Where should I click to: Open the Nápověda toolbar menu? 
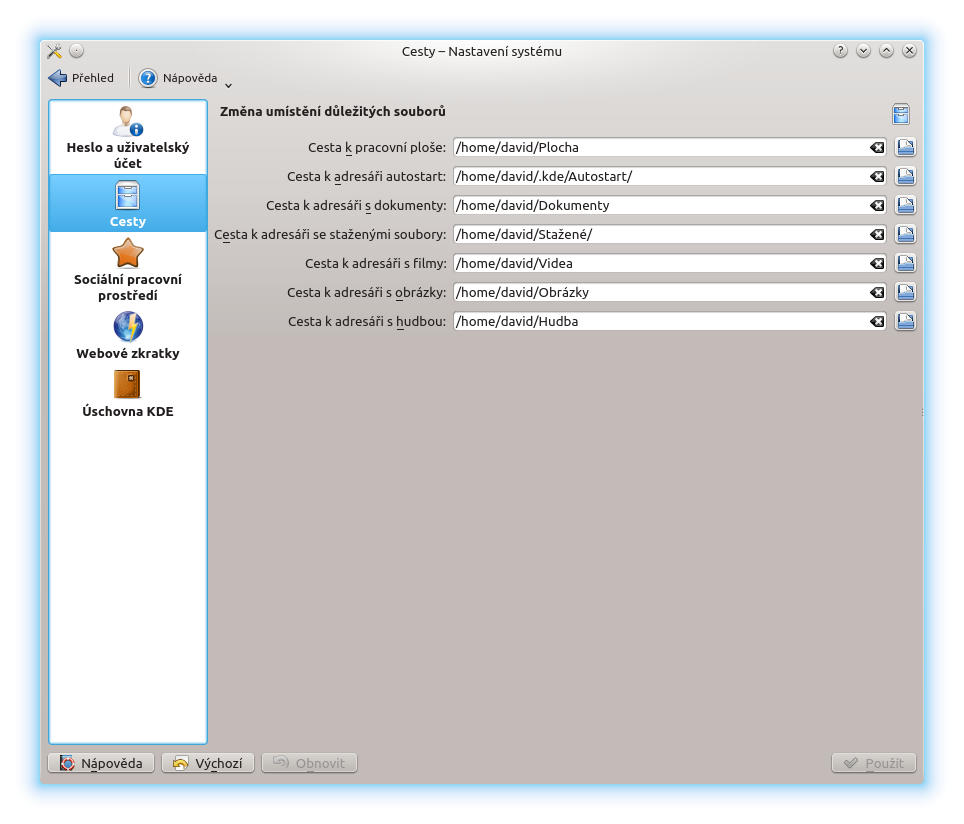(178, 78)
